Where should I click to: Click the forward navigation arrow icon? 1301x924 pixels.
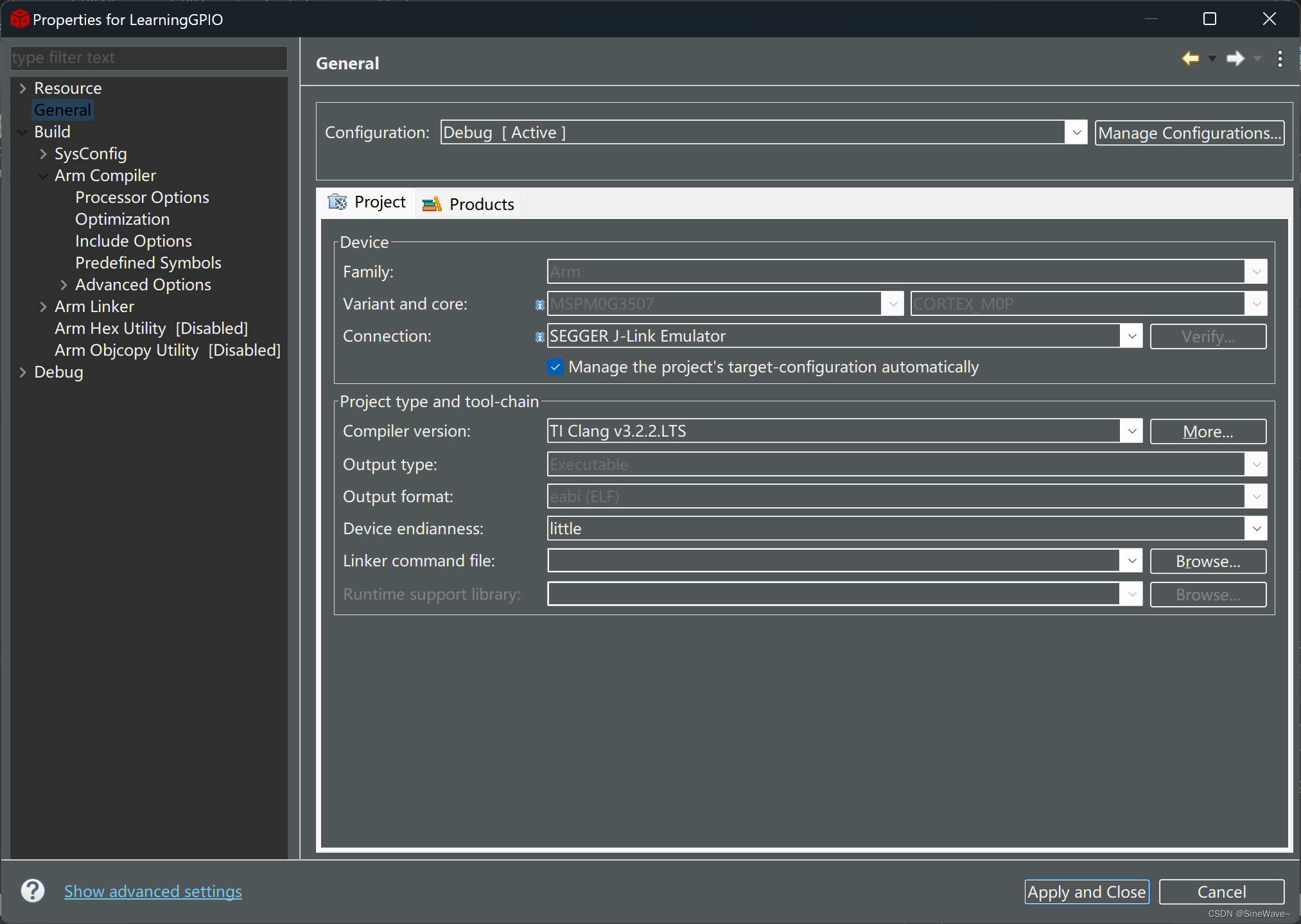(x=1235, y=58)
